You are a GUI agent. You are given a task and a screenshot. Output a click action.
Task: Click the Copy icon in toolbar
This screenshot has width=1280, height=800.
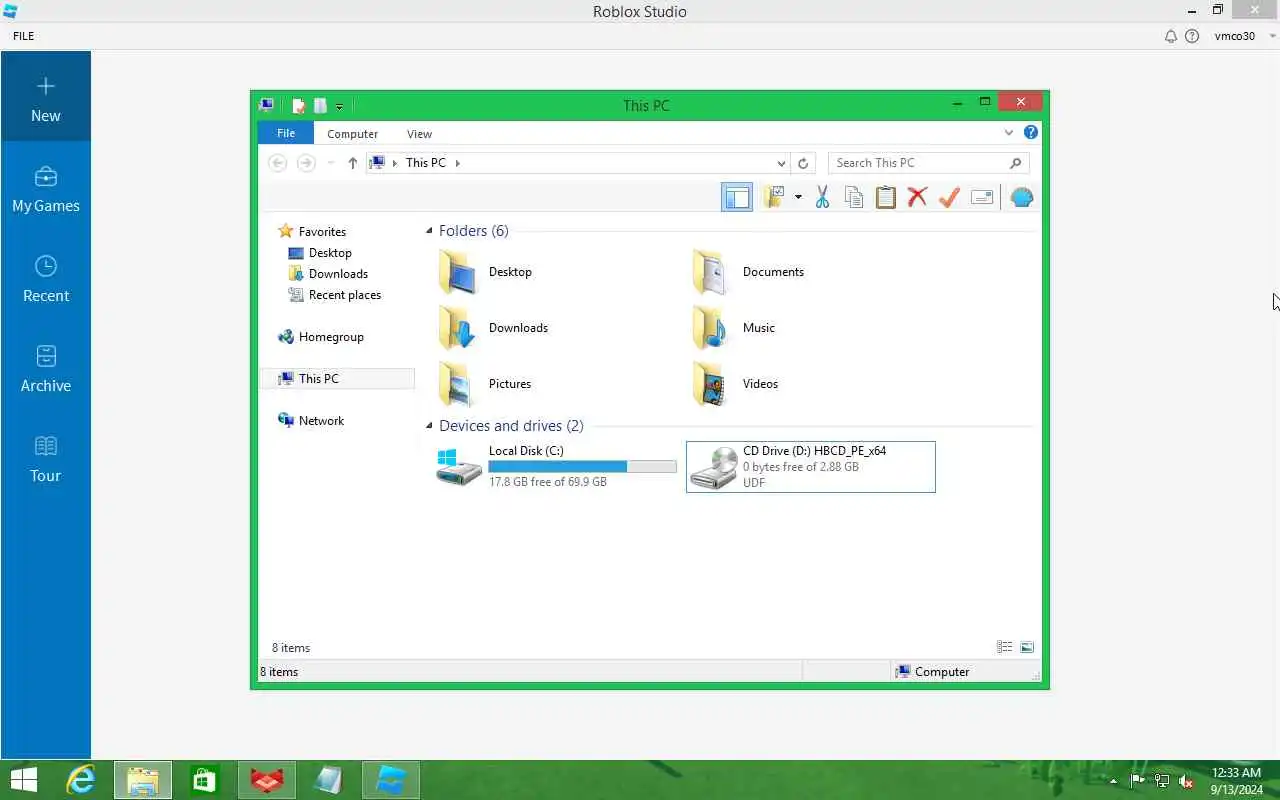pos(854,197)
